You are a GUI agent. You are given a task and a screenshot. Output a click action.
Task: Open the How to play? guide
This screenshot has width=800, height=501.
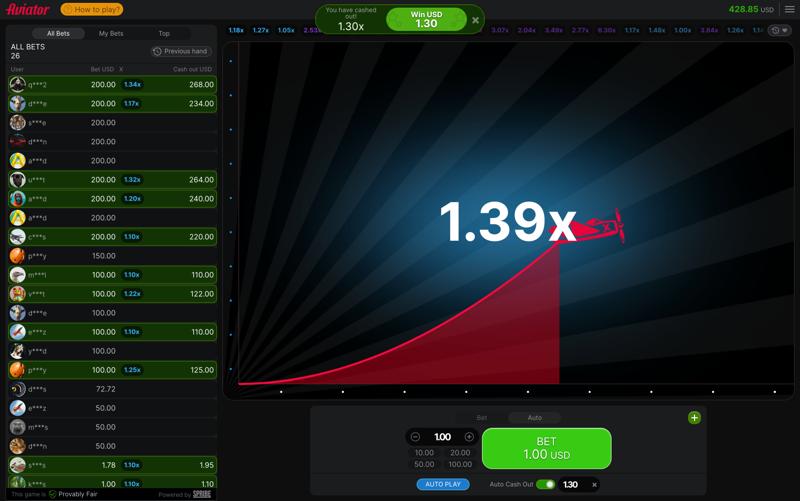pyautogui.click(x=92, y=9)
